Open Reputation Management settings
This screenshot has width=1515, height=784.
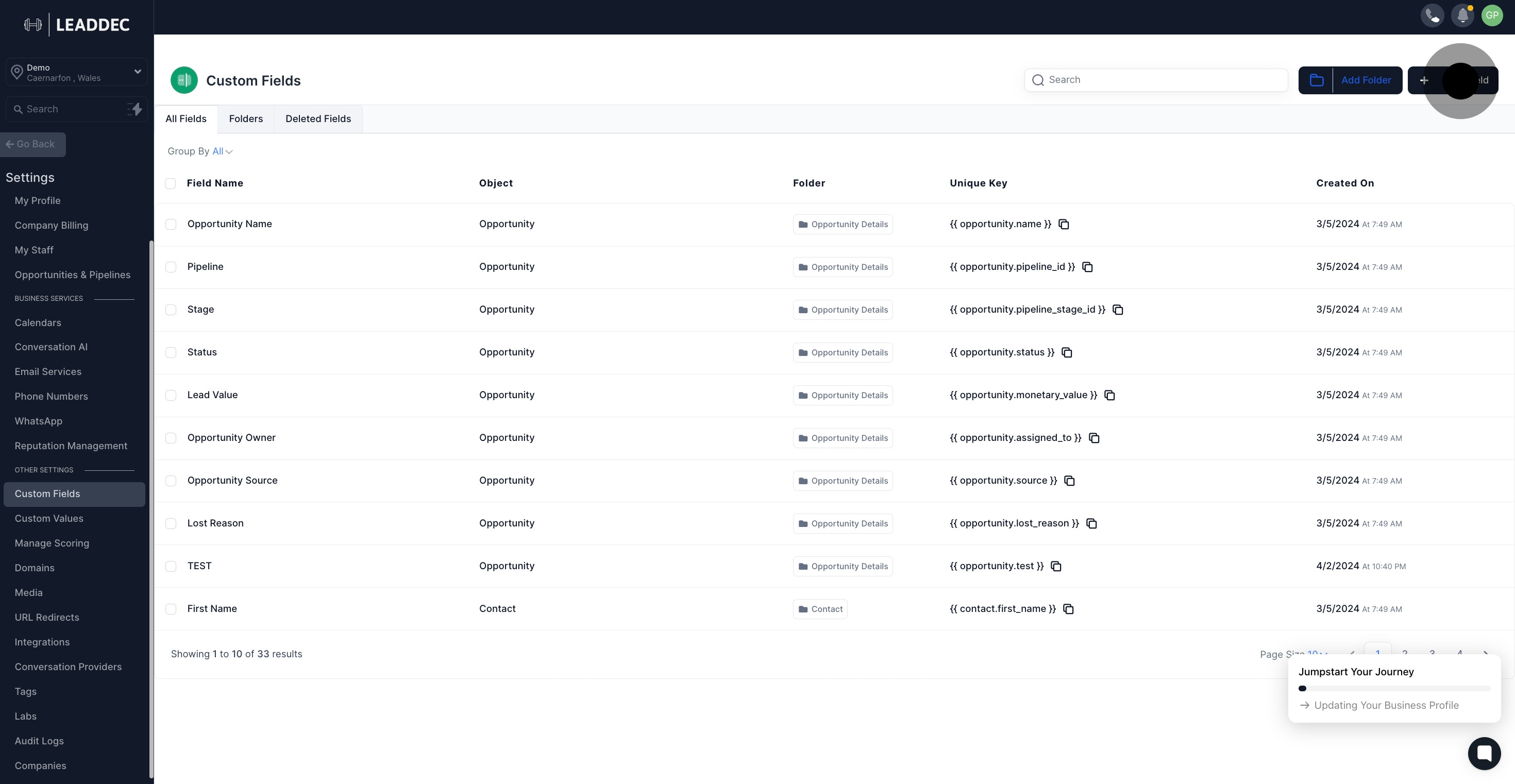pos(71,446)
